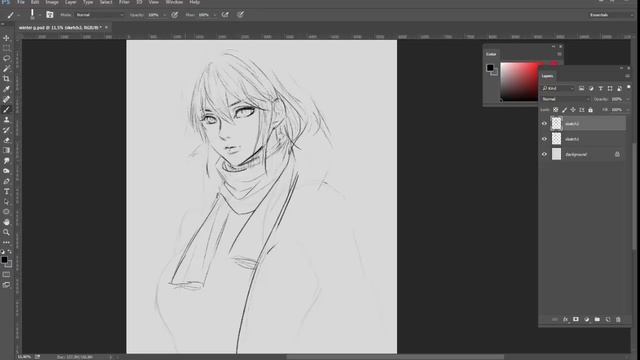The height and width of the screenshot is (360, 640).
Task: Toggle Quick Mask mode
Action: tap(6, 275)
